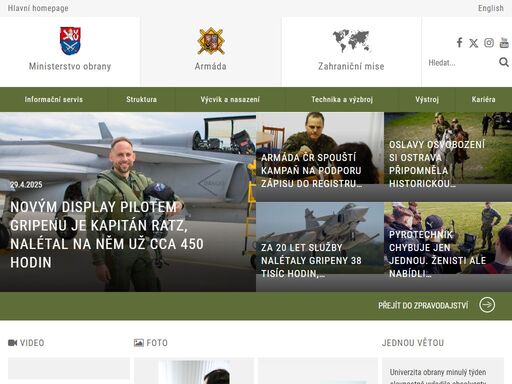This screenshot has width=512, height=384.
Task: Click the arrow circle next to Přejít do zpravodajství
Action: (x=487, y=305)
